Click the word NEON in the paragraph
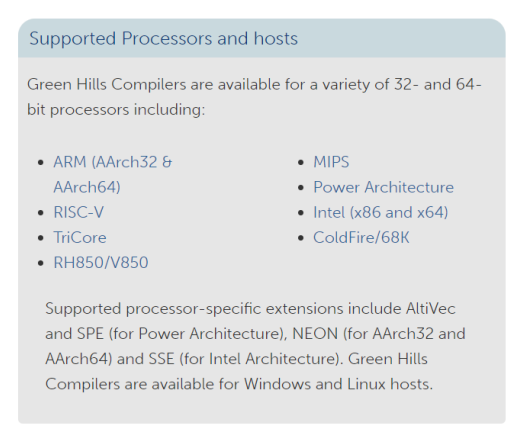The width and height of the screenshot is (515, 435). [315, 334]
